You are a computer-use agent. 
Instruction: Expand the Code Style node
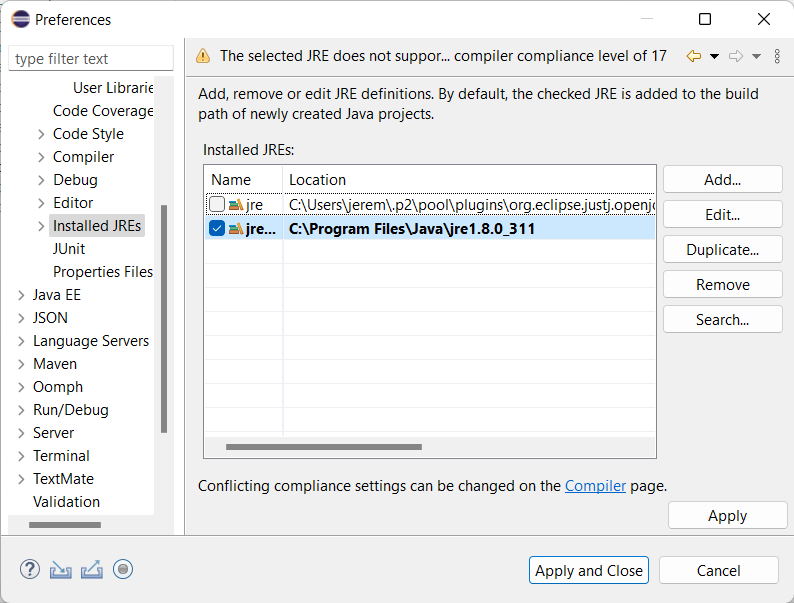pyautogui.click(x=41, y=134)
